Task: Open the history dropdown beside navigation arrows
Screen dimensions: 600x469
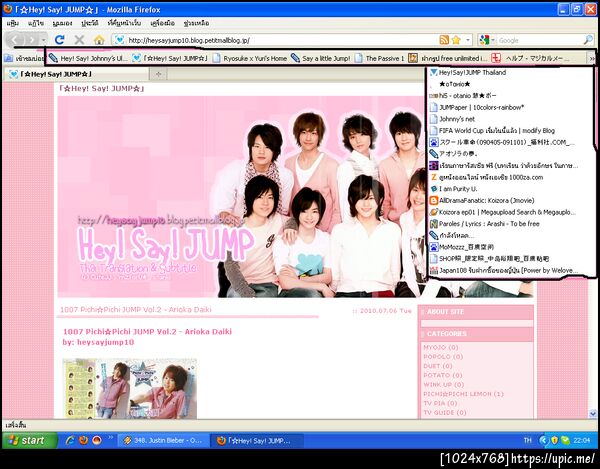Action: pos(44,40)
